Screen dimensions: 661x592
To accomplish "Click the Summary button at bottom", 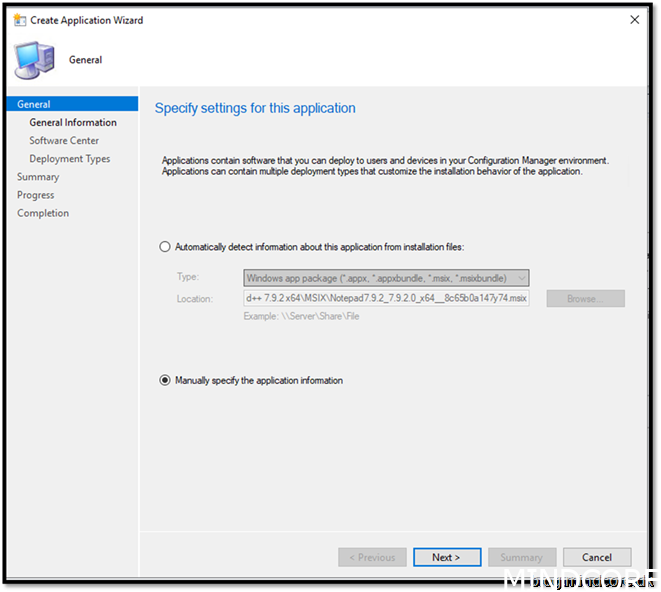I will pyautogui.click(x=521, y=557).
